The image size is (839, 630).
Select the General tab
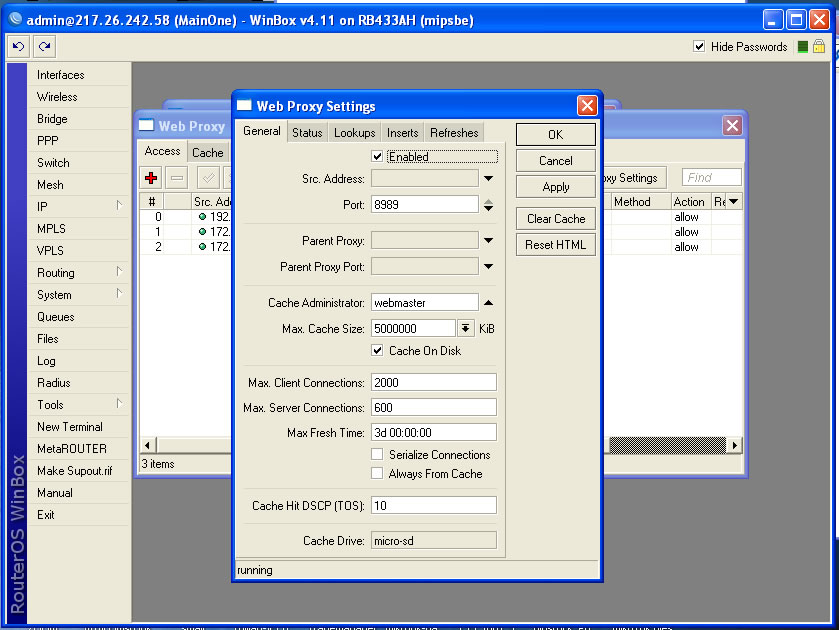[262, 131]
